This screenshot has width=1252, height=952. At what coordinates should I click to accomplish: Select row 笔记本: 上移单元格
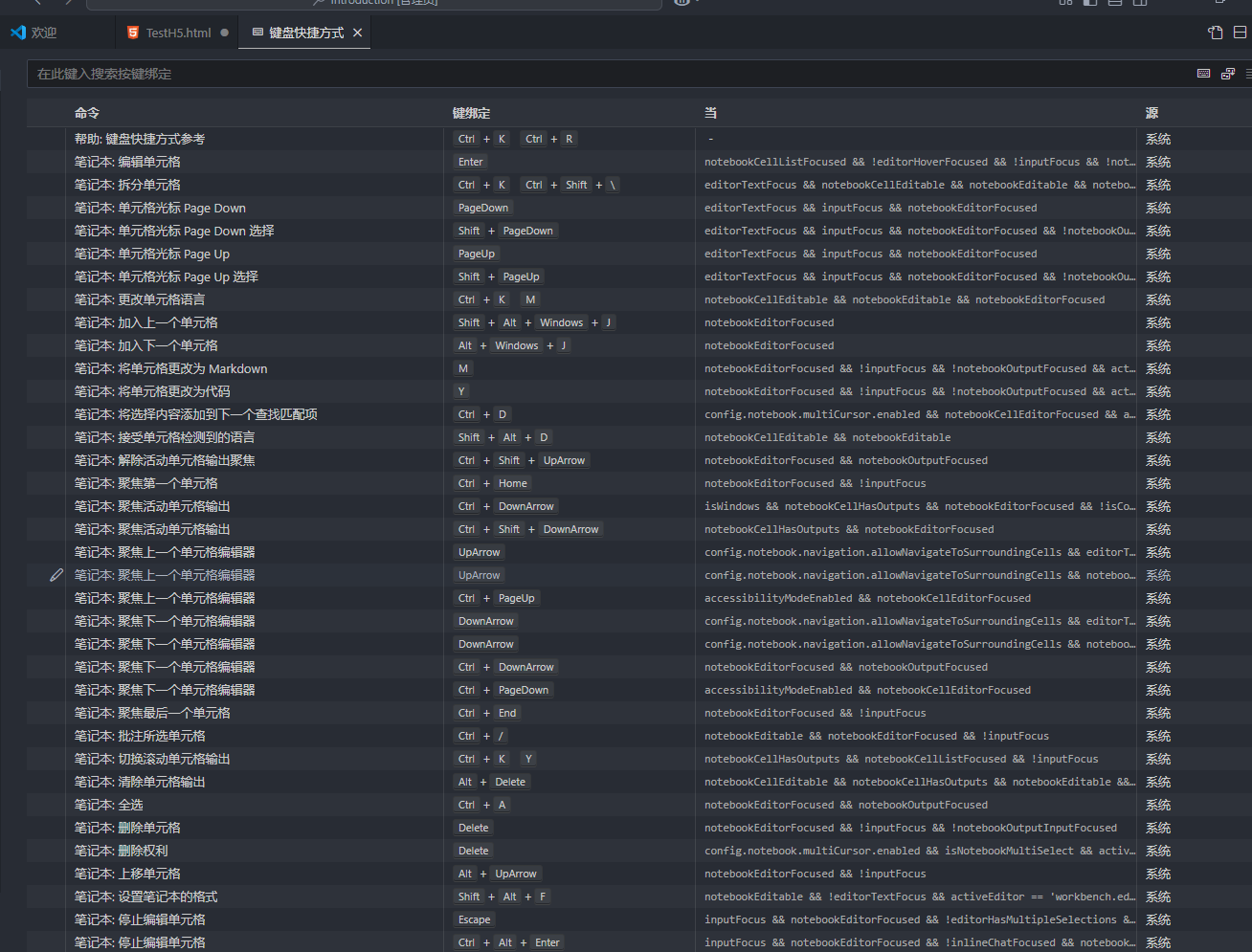[639, 874]
